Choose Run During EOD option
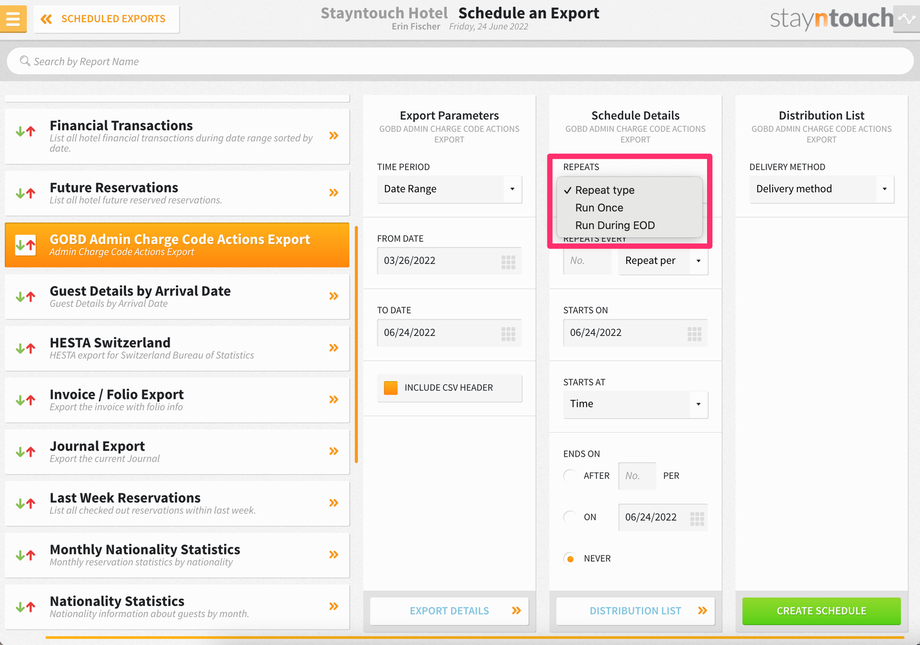Screen dimensions: 920x645 click(630, 225)
